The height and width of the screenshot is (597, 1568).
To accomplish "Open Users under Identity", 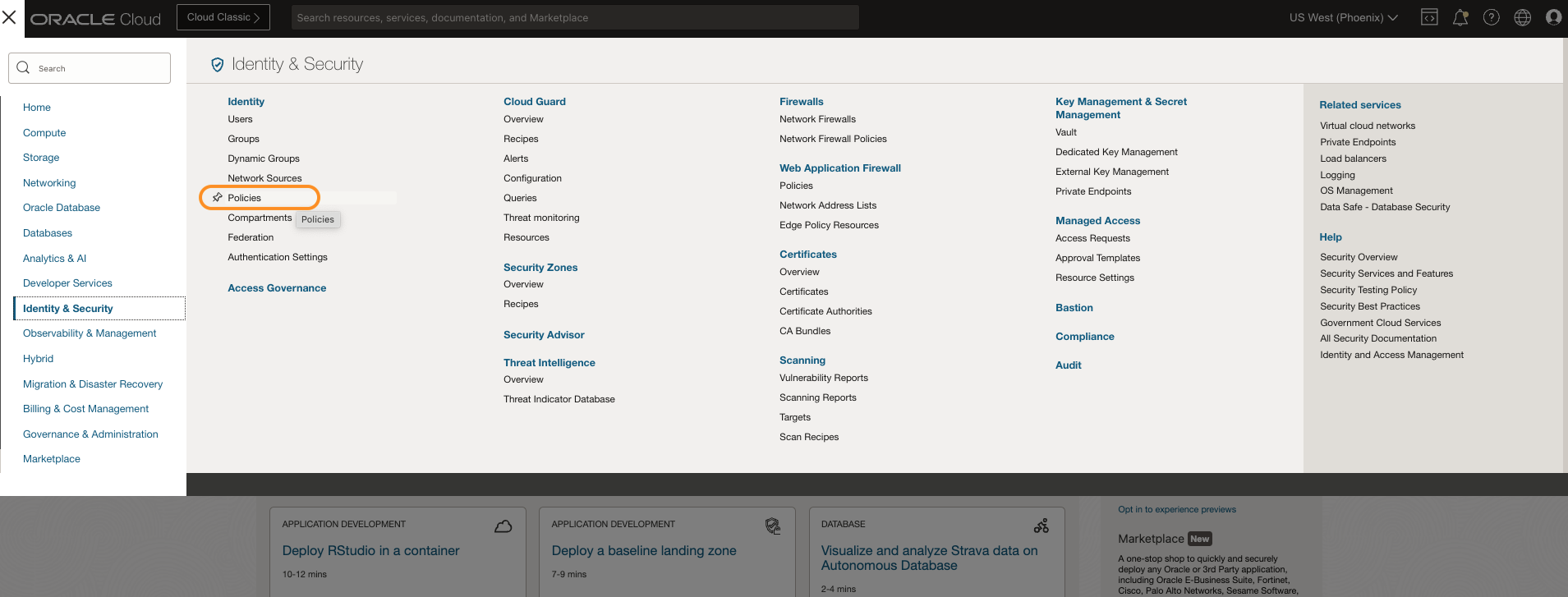I will [240, 119].
